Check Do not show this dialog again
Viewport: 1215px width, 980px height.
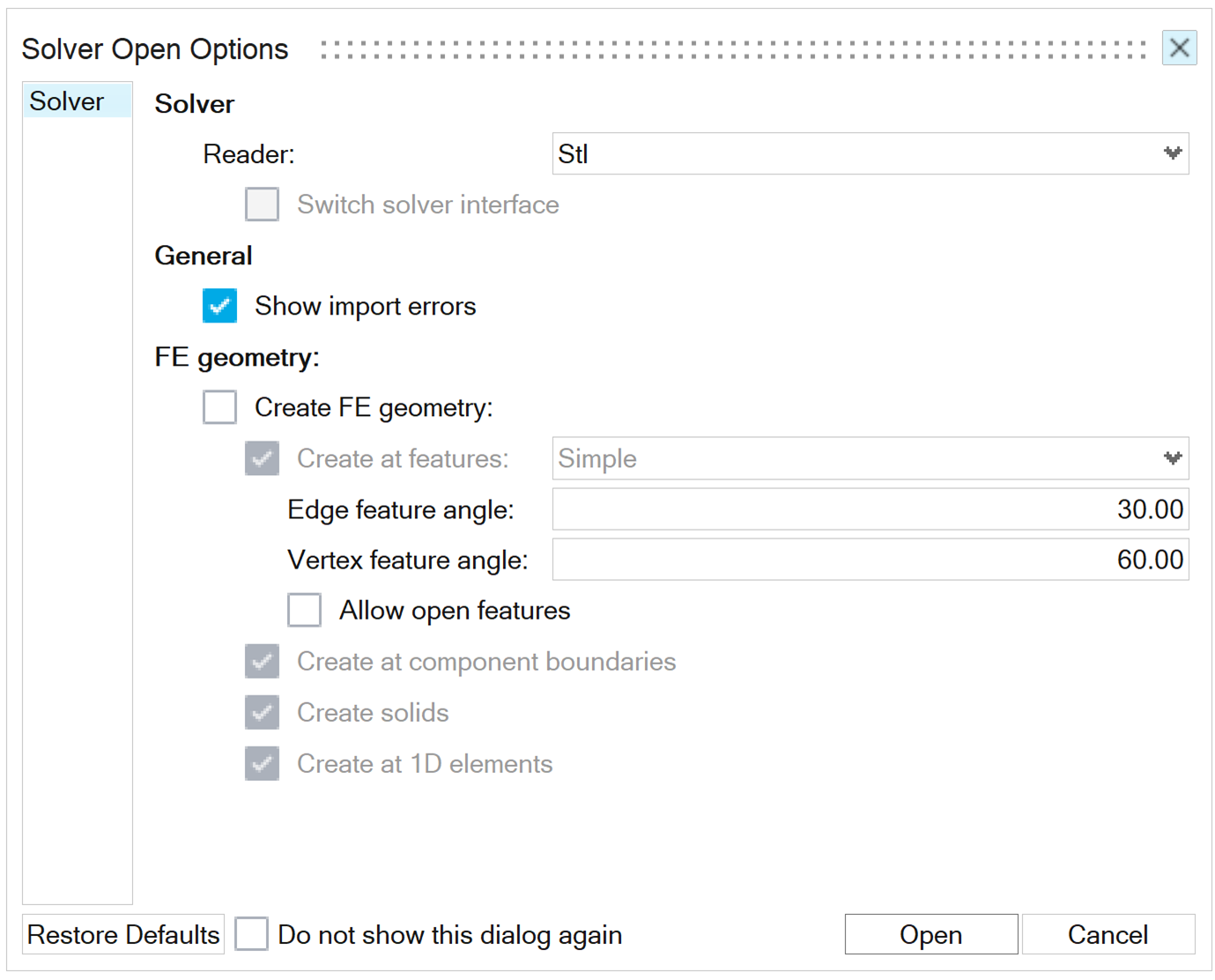(252, 934)
